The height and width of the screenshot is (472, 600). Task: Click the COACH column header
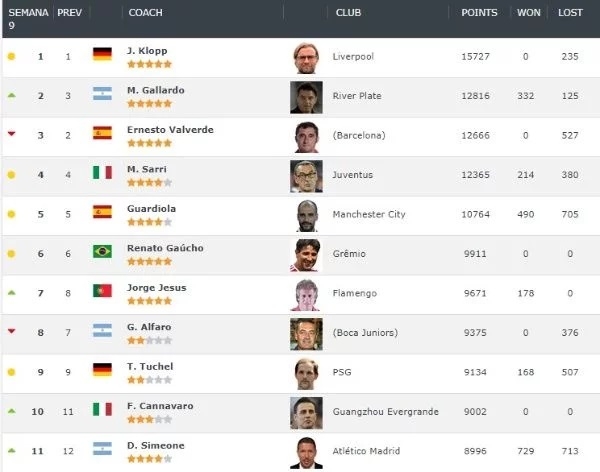coord(145,13)
